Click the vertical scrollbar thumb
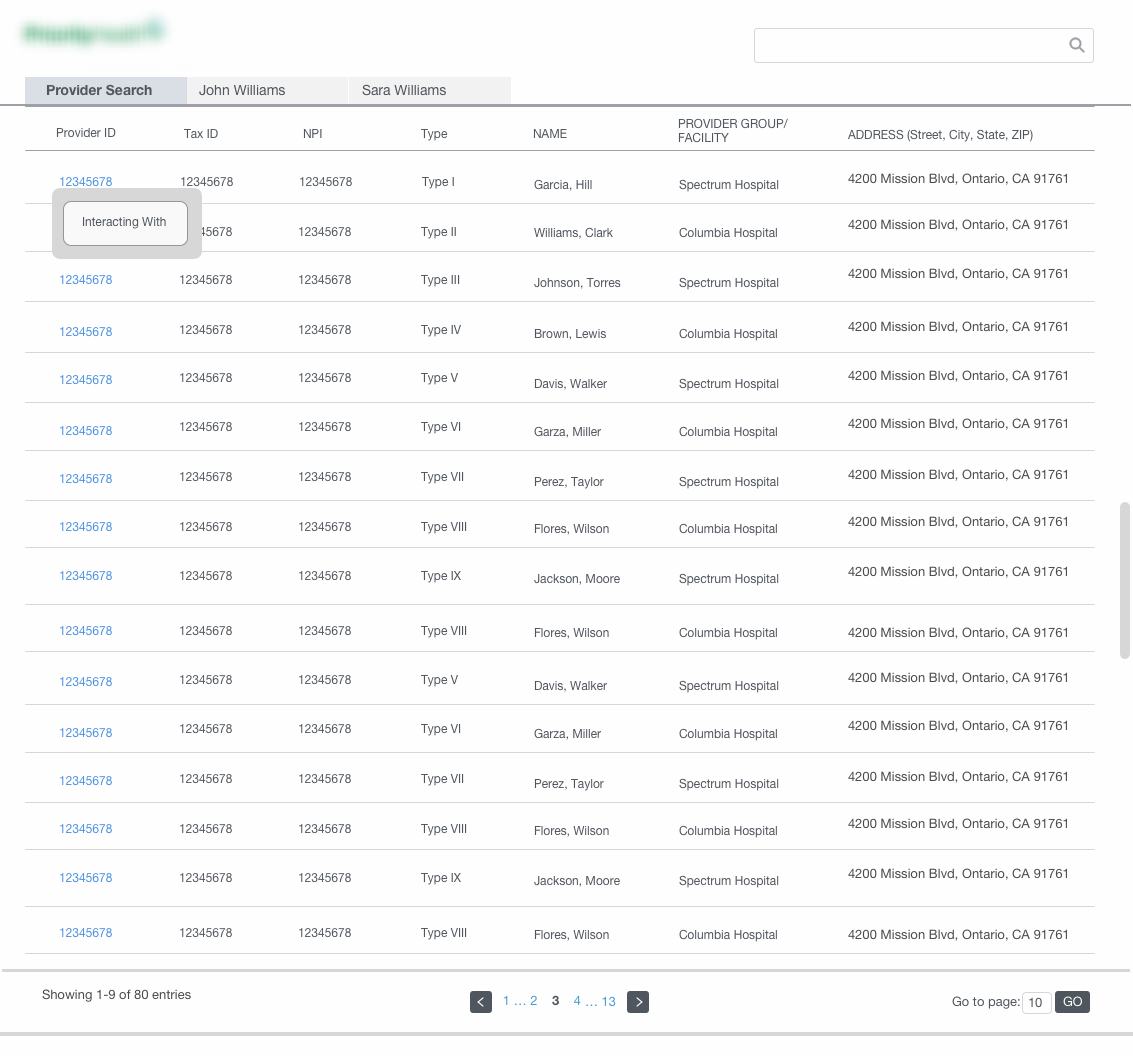Image resolution: width=1133 pixels, height=1056 pixels. (1125, 580)
